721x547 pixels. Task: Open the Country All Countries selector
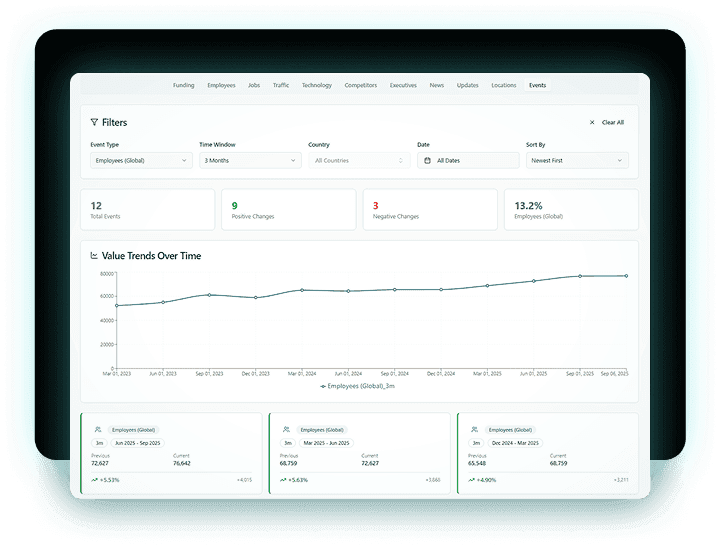(x=358, y=160)
